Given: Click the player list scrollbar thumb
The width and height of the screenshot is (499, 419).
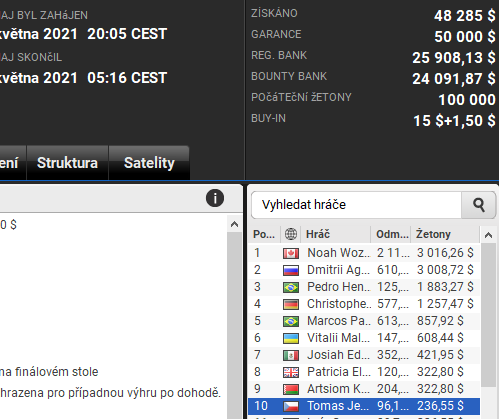Looking at the screenshot, I should 489,315.
